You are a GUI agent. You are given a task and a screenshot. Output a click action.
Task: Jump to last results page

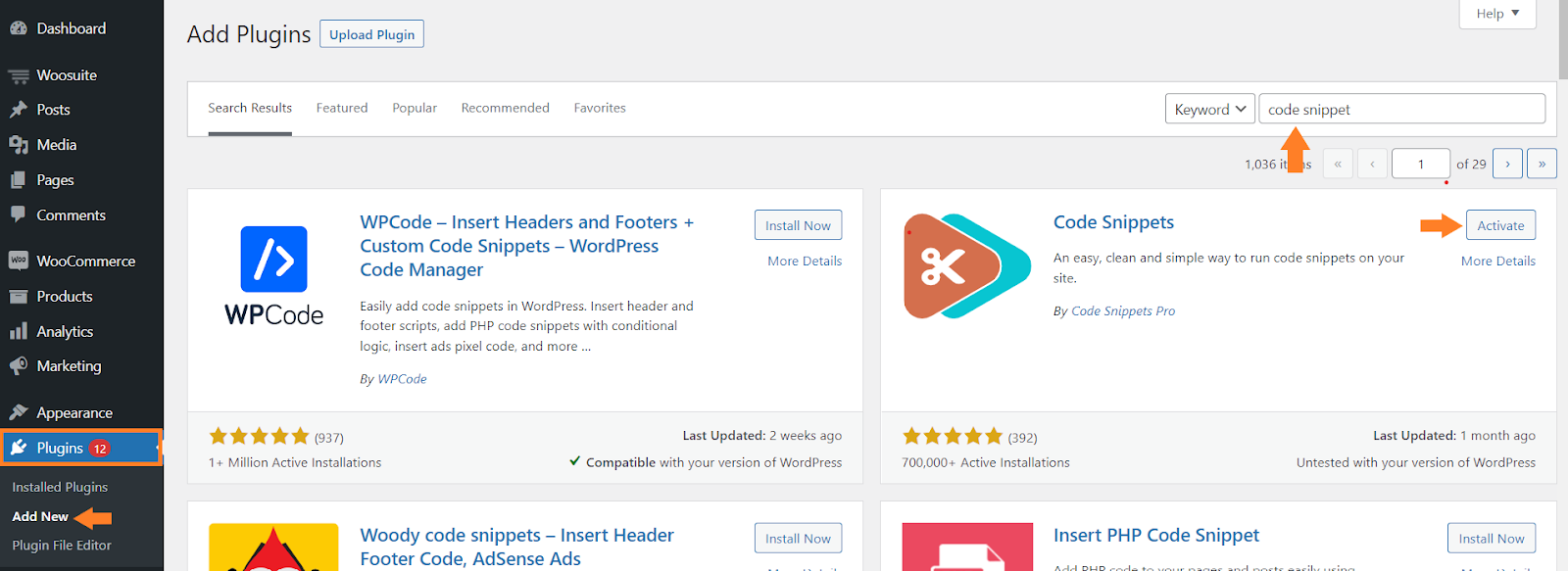click(x=1542, y=164)
